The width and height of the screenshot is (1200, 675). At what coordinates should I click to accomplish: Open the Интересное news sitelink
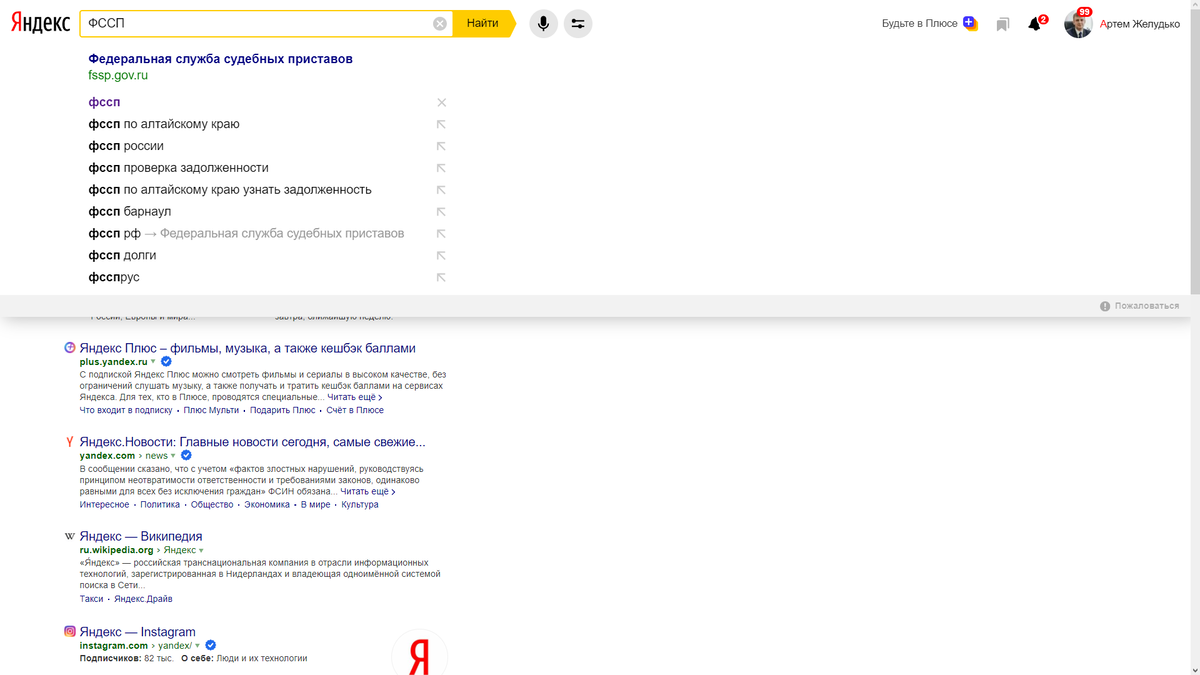(104, 504)
